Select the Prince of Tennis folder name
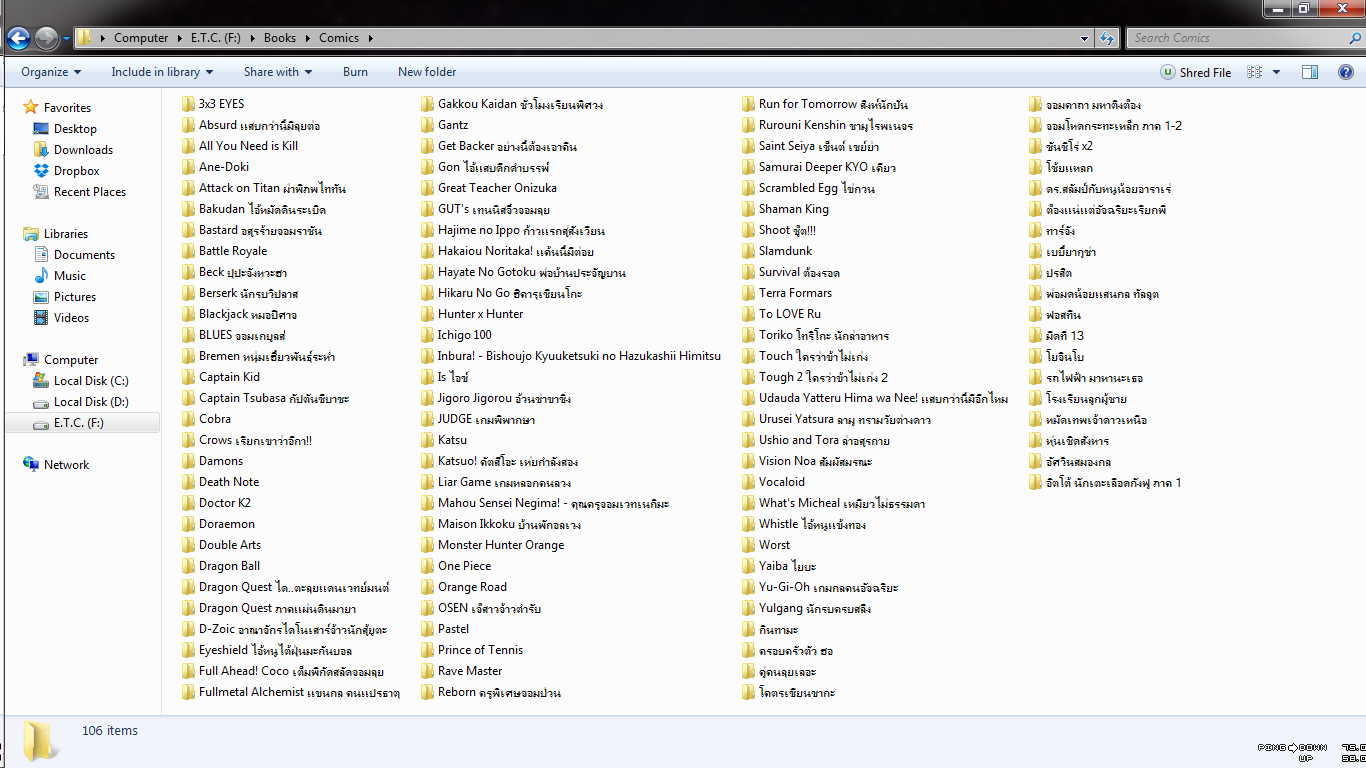Image resolution: width=1366 pixels, height=768 pixels. pos(480,650)
